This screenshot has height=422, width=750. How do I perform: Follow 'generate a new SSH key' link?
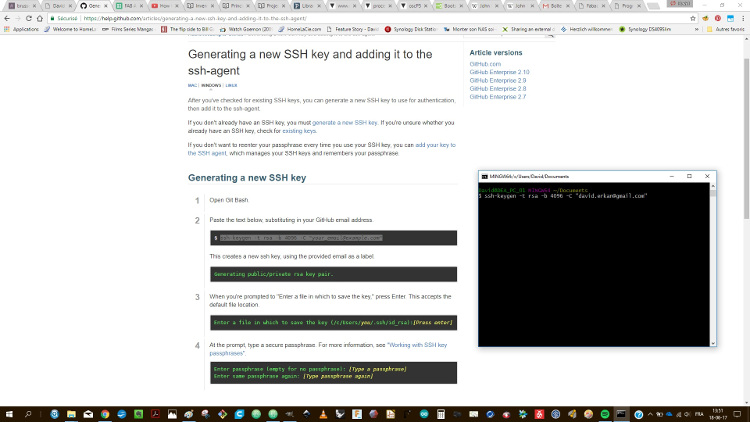pyautogui.click(x=345, y=123)
